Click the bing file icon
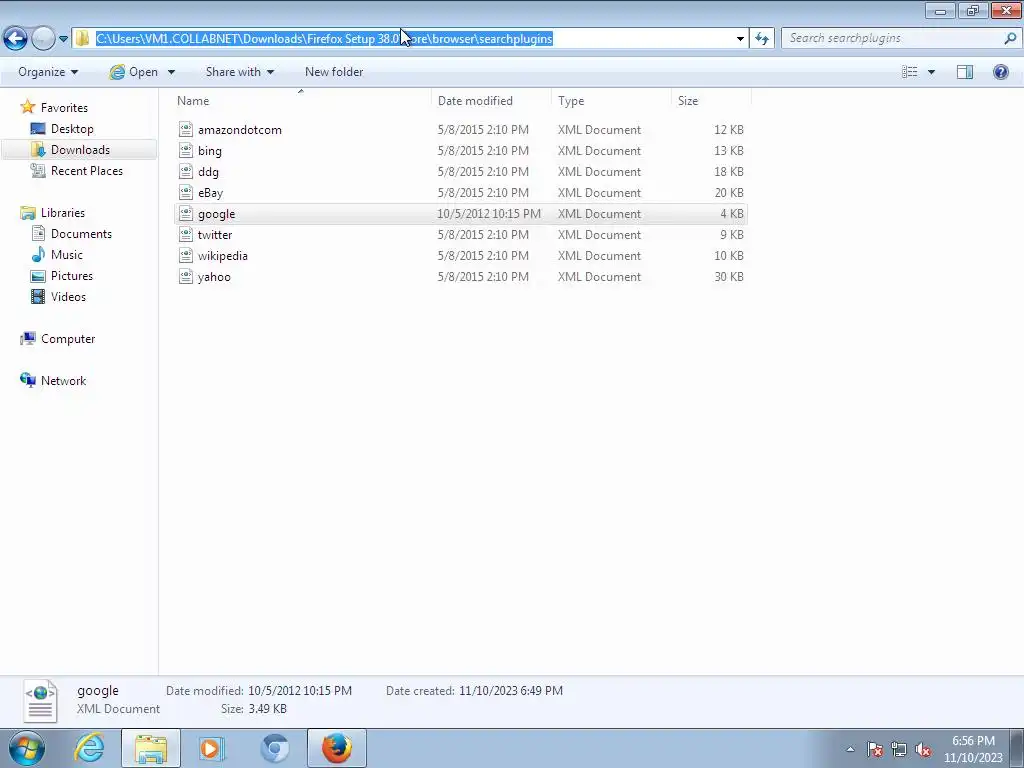Image resolution: width=1024 pixels, height=768 pixels. [x=186, y=150]
